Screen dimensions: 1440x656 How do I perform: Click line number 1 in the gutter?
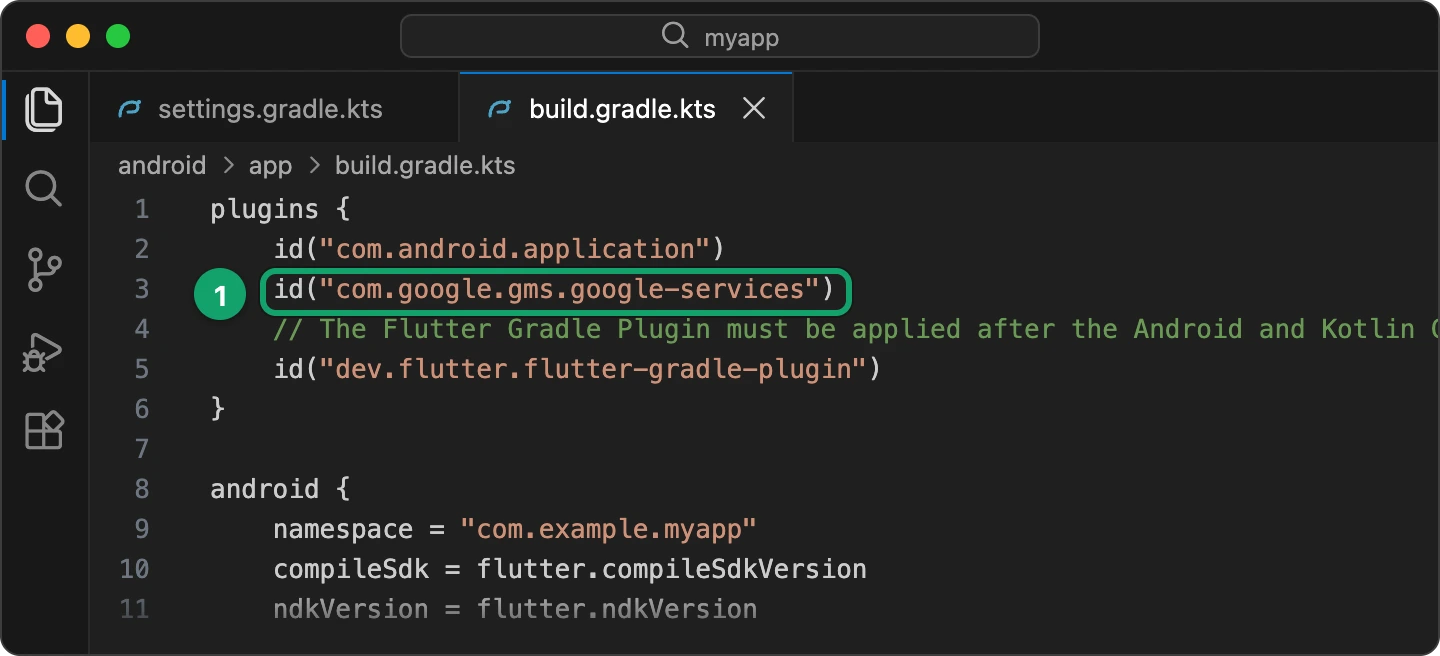click(x=141, y=209)
